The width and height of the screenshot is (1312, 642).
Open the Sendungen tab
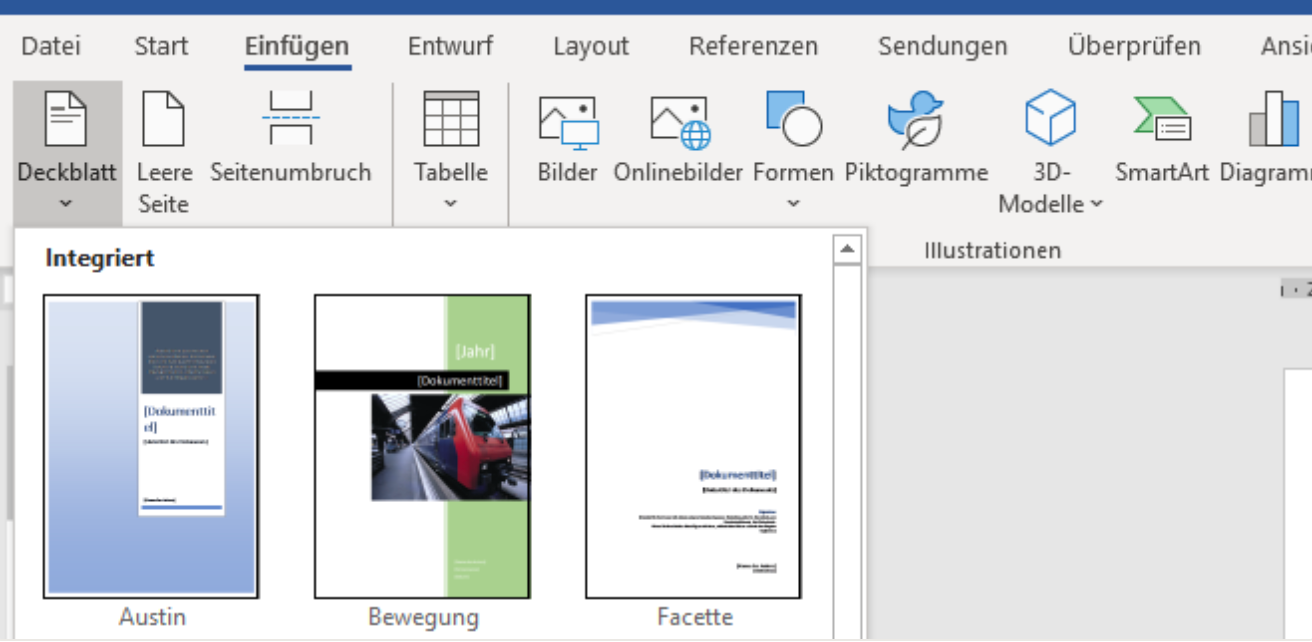click(942, 46)
